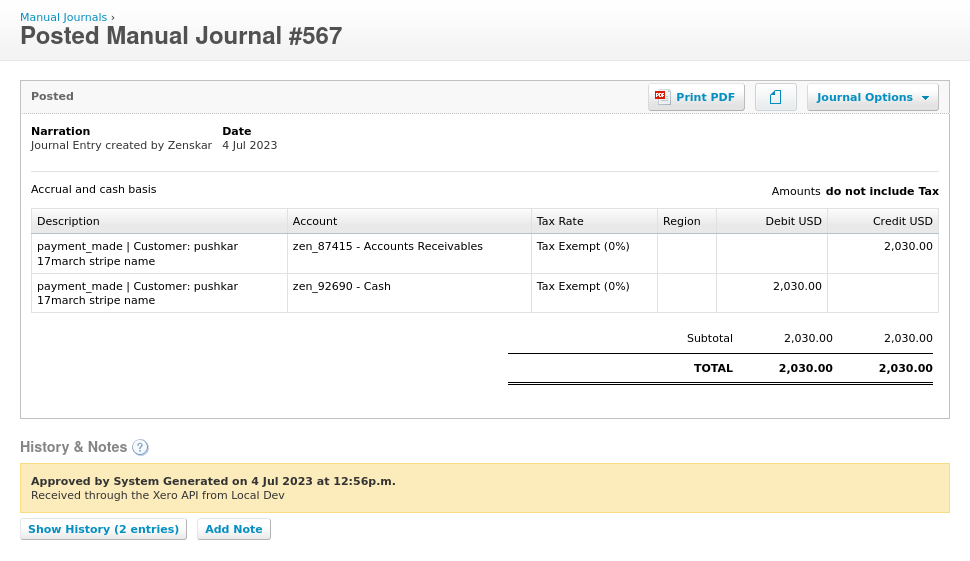Click the 2,030.00 debit amount for Cash
Screen dimensions: 970x561
coord(797,286)
